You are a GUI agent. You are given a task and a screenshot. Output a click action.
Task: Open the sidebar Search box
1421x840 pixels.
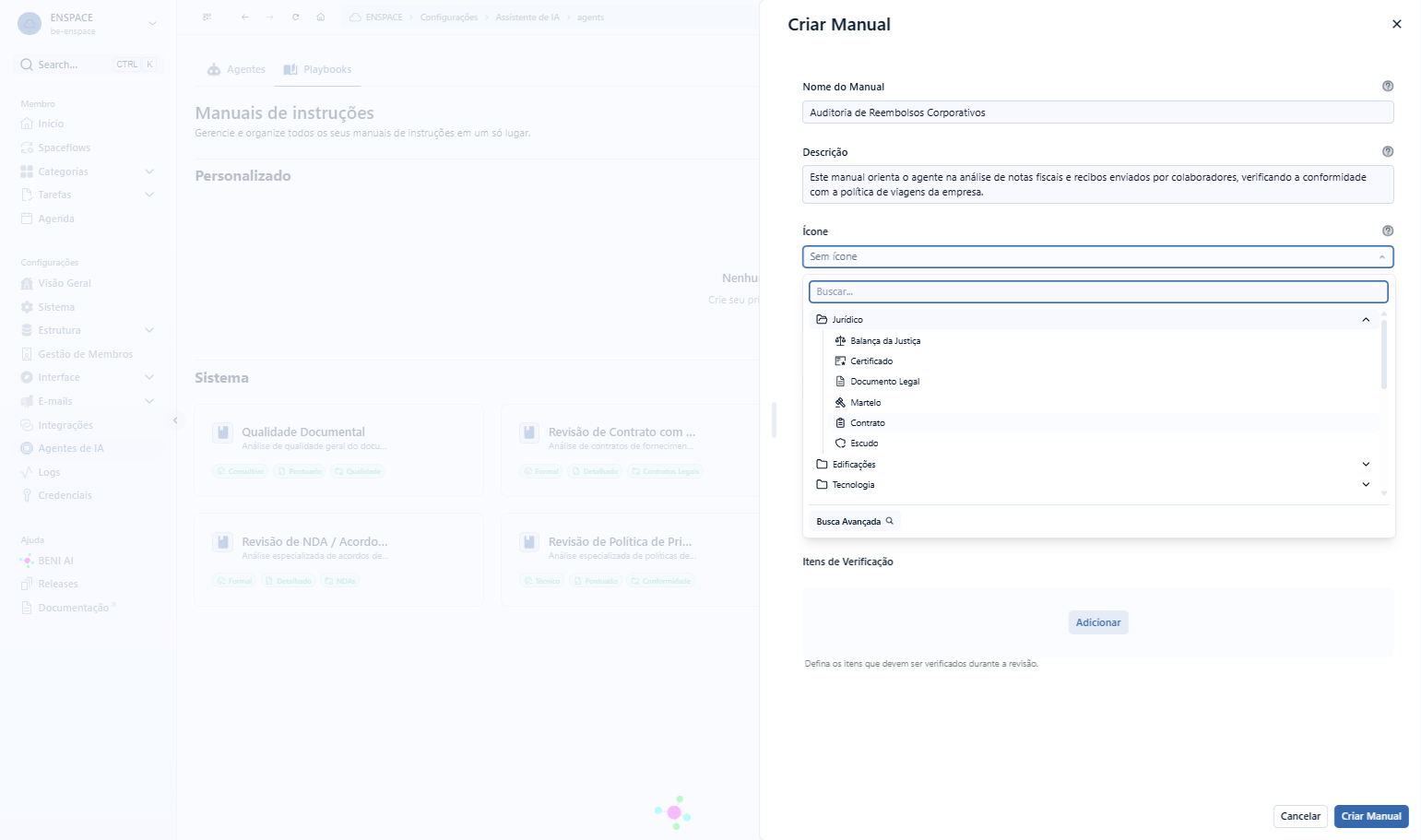pos(88,65)
